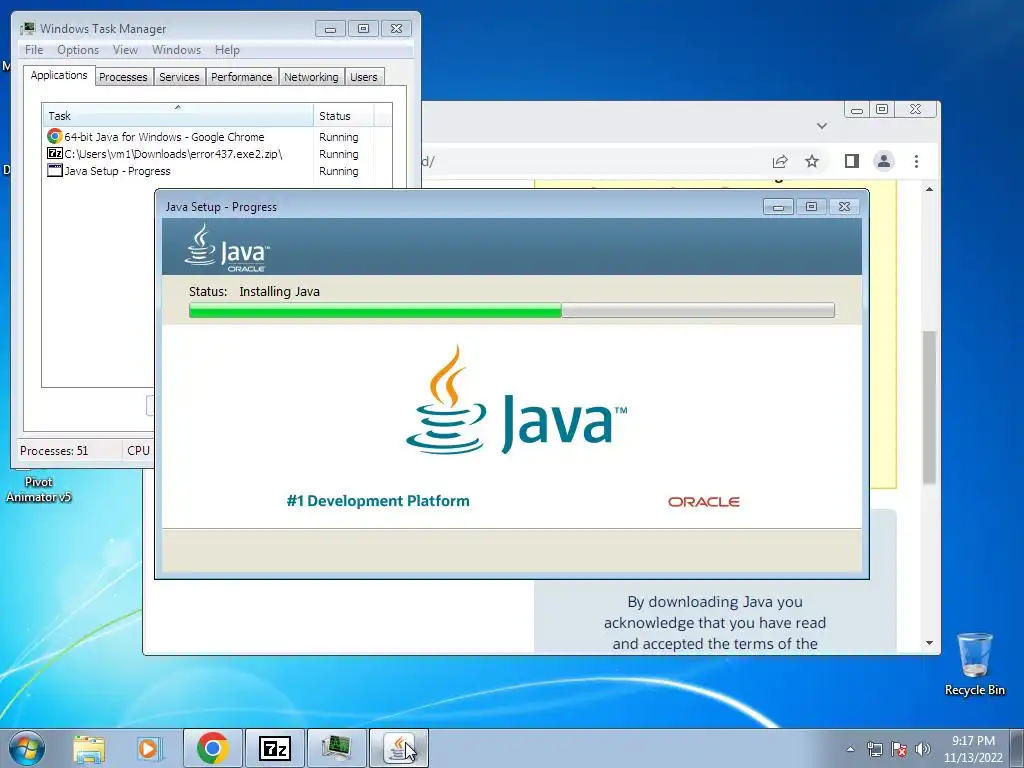1024x768 pixels.
Task: Switch to the Processes tab
Action: (x=123, y=77)
